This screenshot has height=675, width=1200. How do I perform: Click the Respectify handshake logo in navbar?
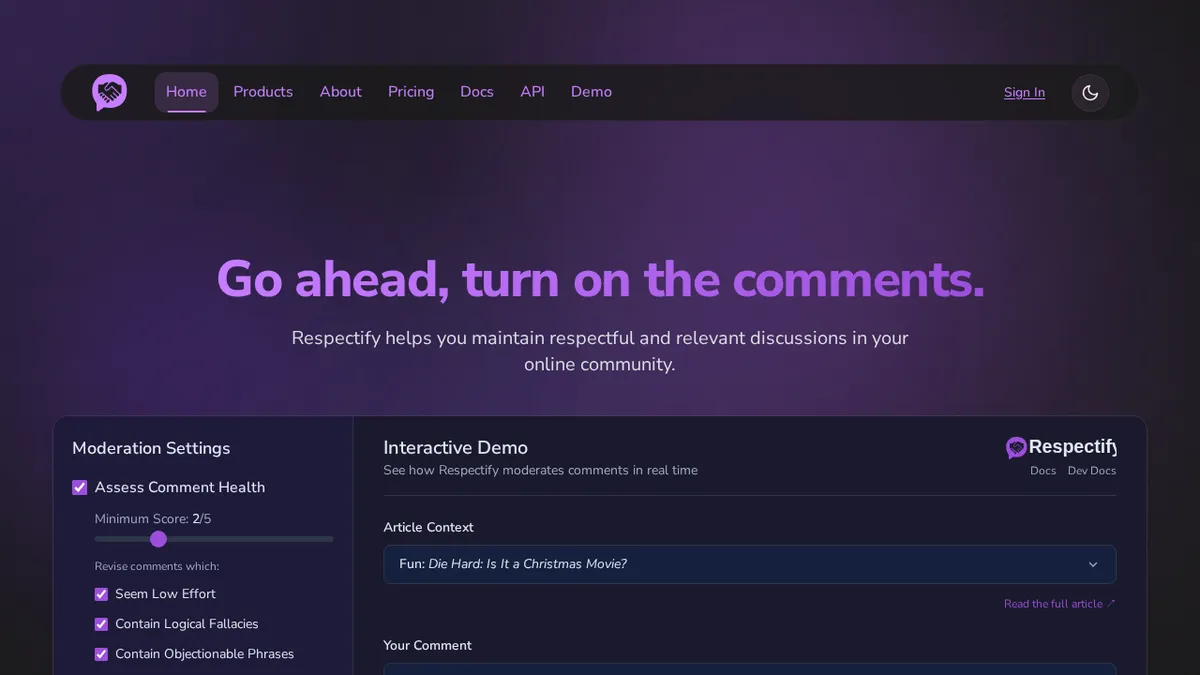tap(109, 92)
